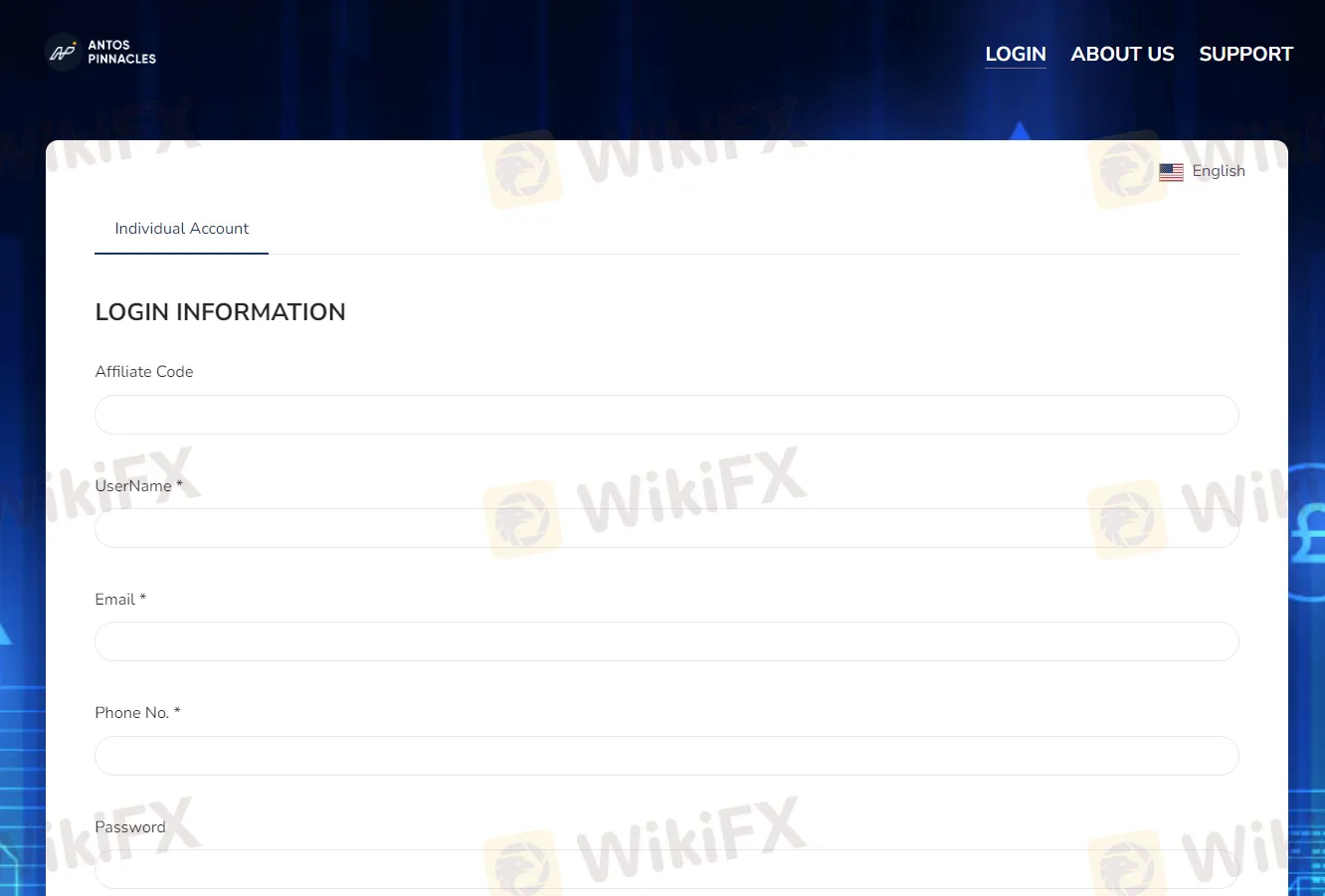The height and width of the screenshot is (896, 1325).
Task: Click the Email input box
Action: coord(666,641)
